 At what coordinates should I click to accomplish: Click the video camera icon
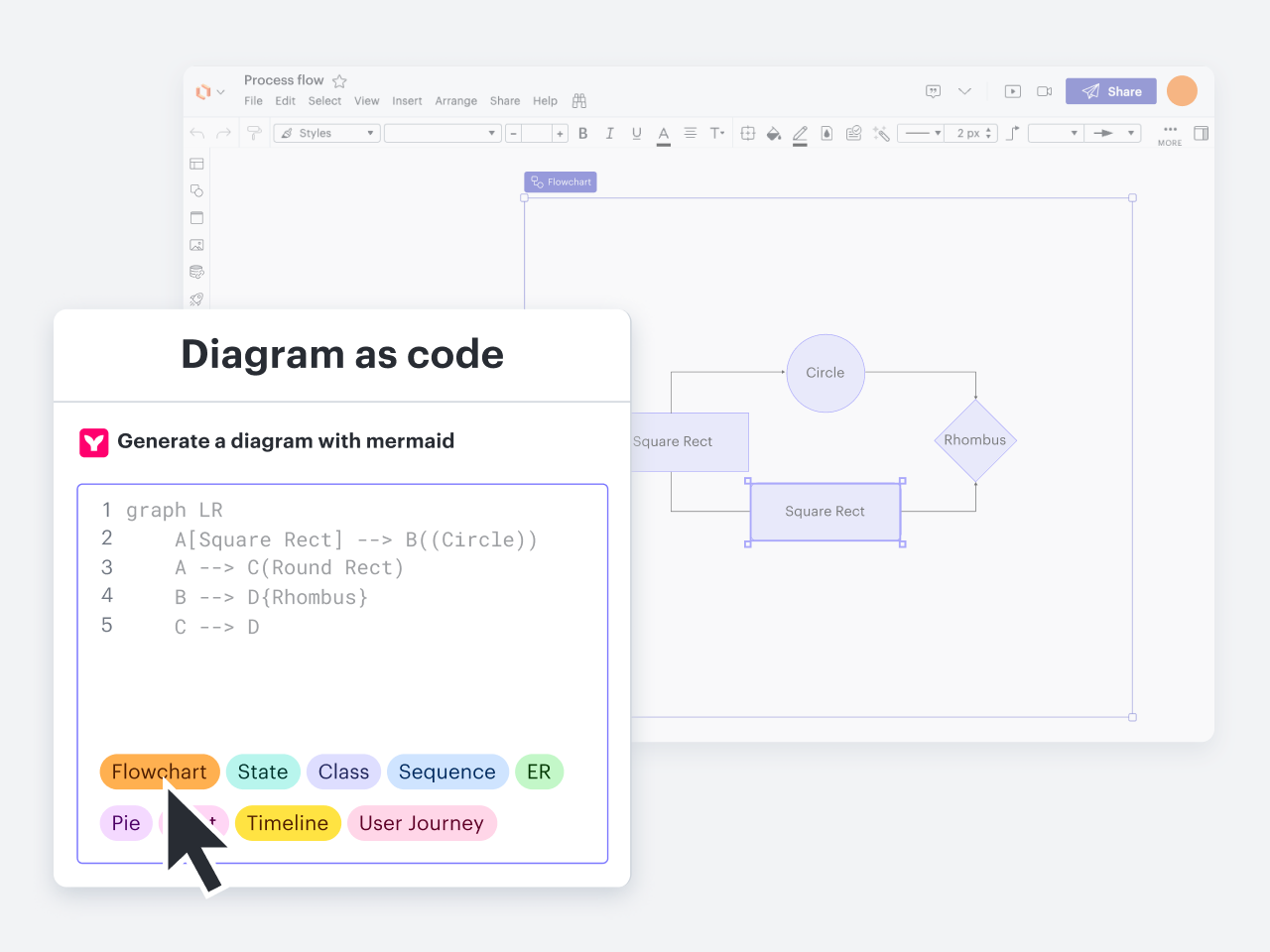pos(1045,91)
